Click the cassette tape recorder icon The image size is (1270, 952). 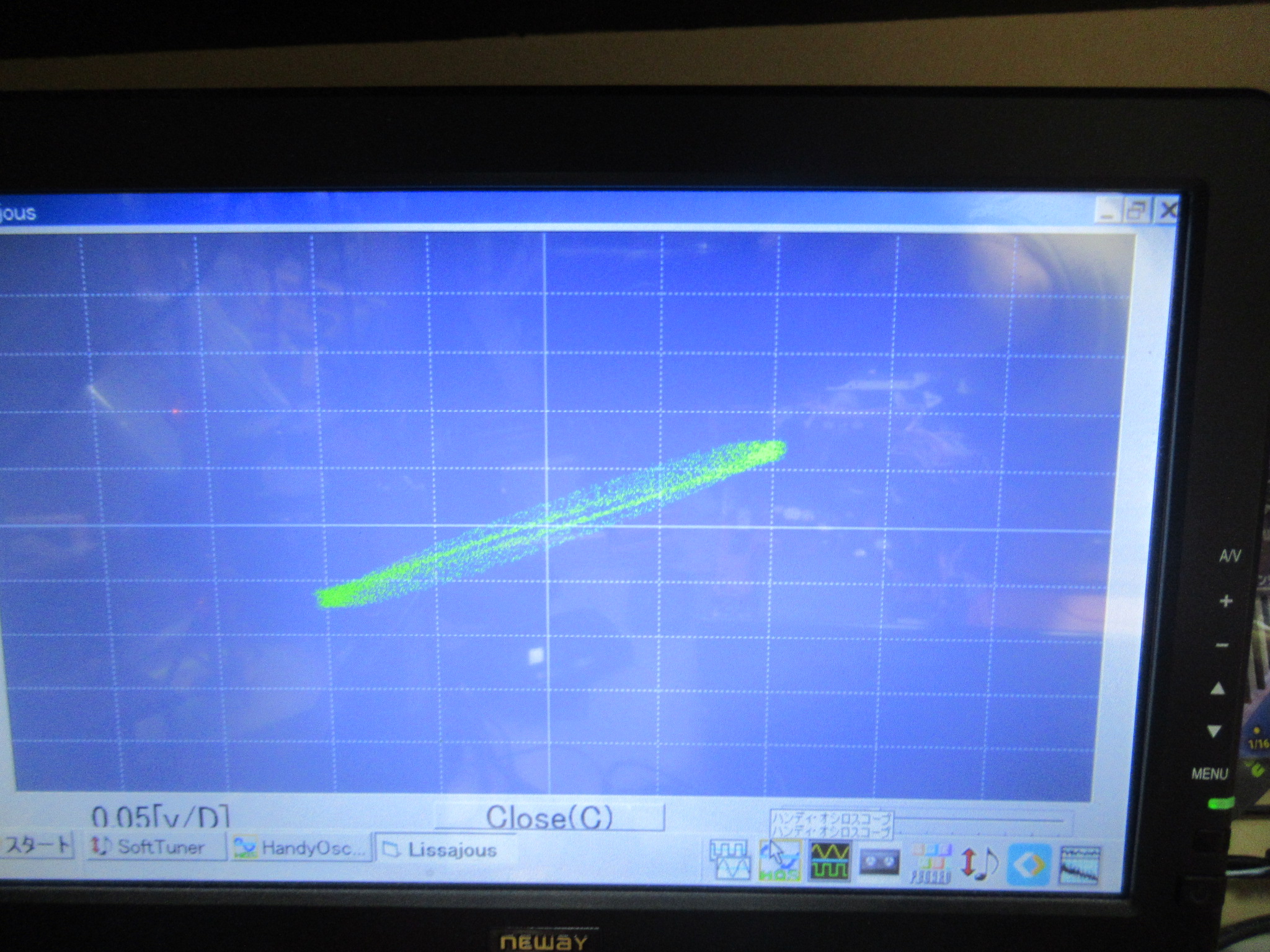point(879,862)
